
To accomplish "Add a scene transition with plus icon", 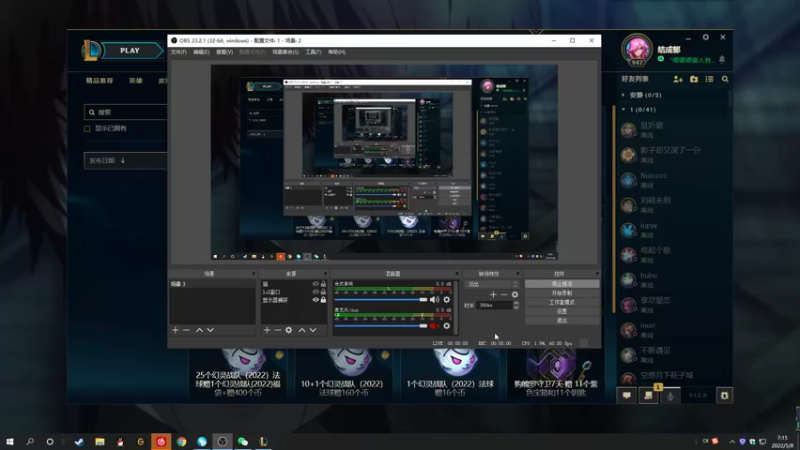I will (x=493, y=294).
